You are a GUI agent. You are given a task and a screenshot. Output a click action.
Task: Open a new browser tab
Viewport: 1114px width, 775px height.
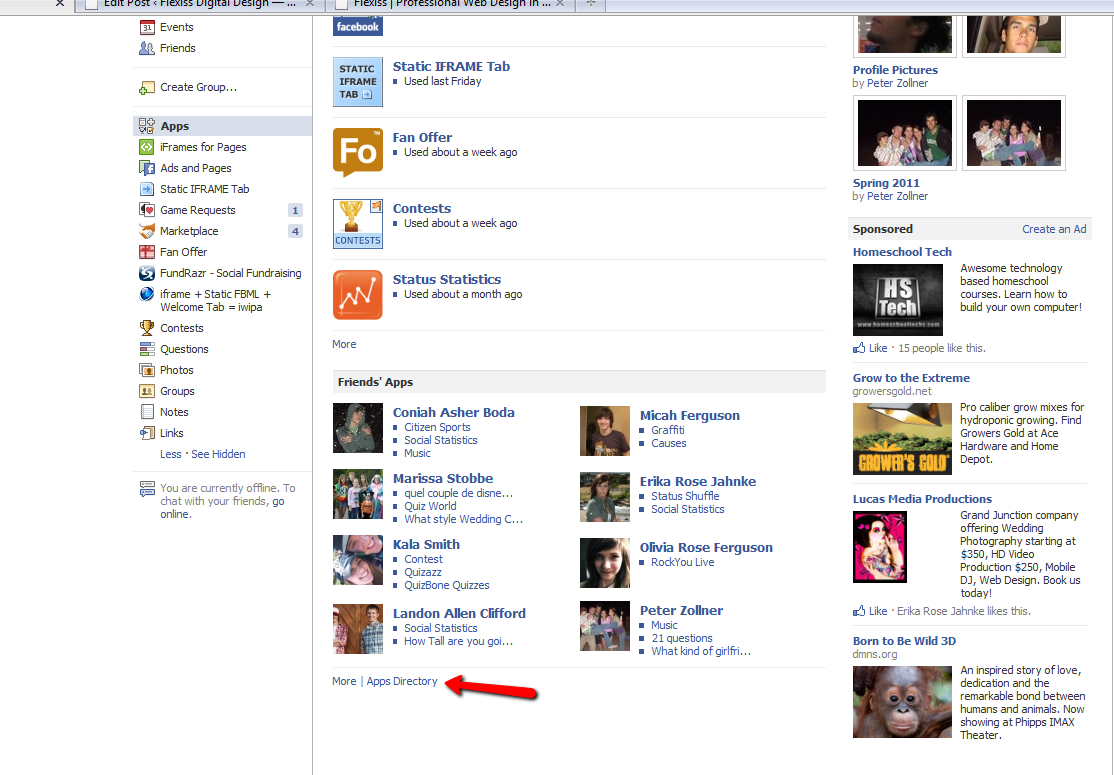point(590,4)
